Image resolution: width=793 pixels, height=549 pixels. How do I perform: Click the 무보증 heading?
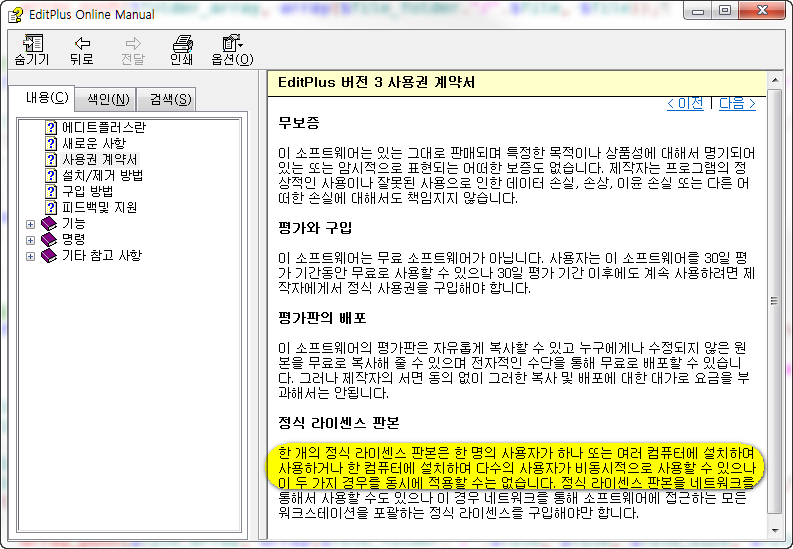click(298, 122)
